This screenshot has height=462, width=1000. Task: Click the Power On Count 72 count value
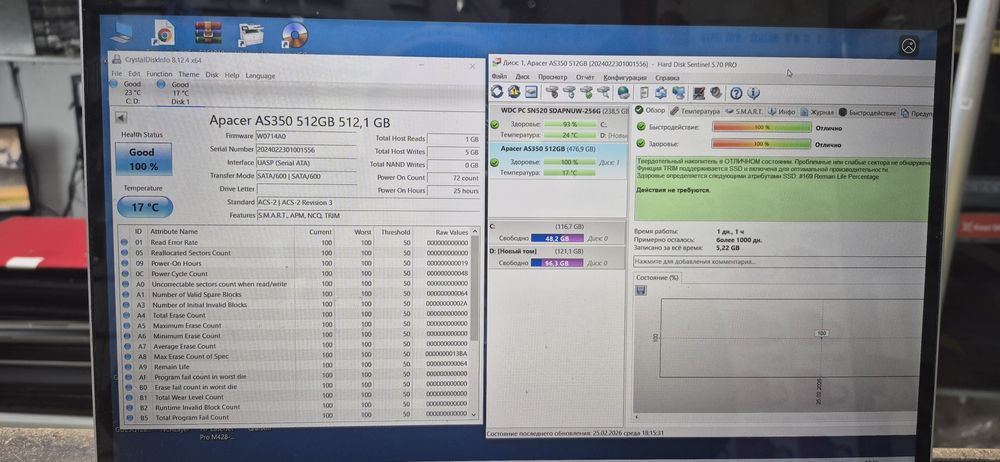coord(453,177)
